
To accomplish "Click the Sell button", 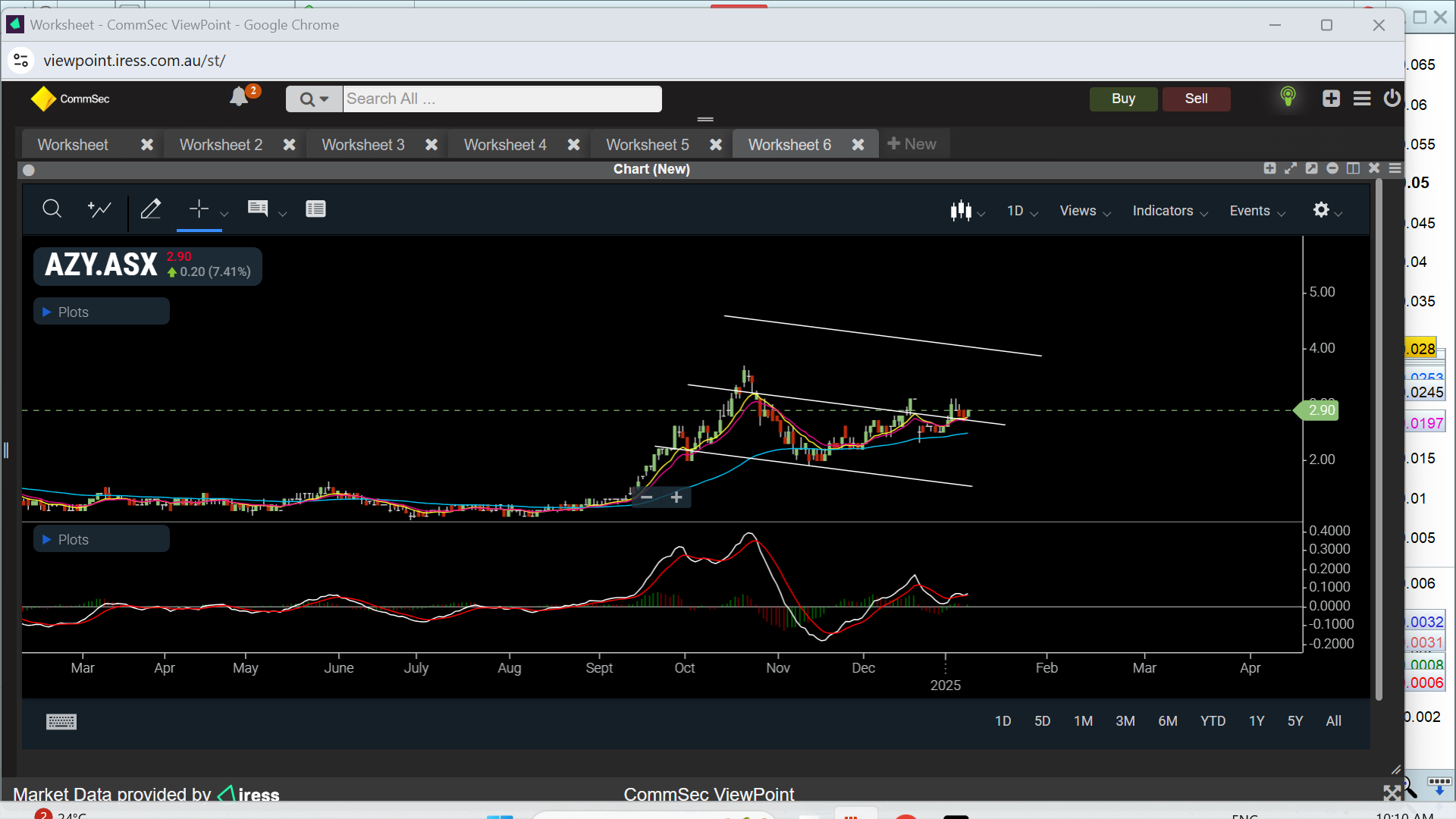I will click(1197, 99).
